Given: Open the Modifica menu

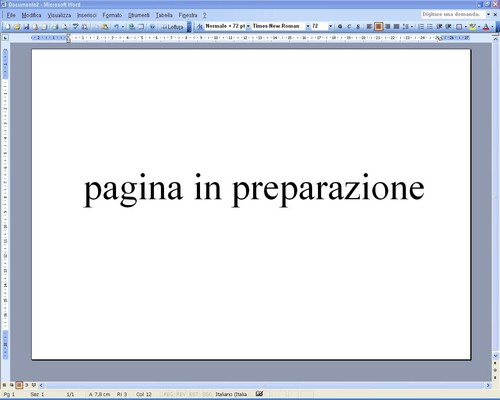Looking at the screenshot, I should 31,15.
